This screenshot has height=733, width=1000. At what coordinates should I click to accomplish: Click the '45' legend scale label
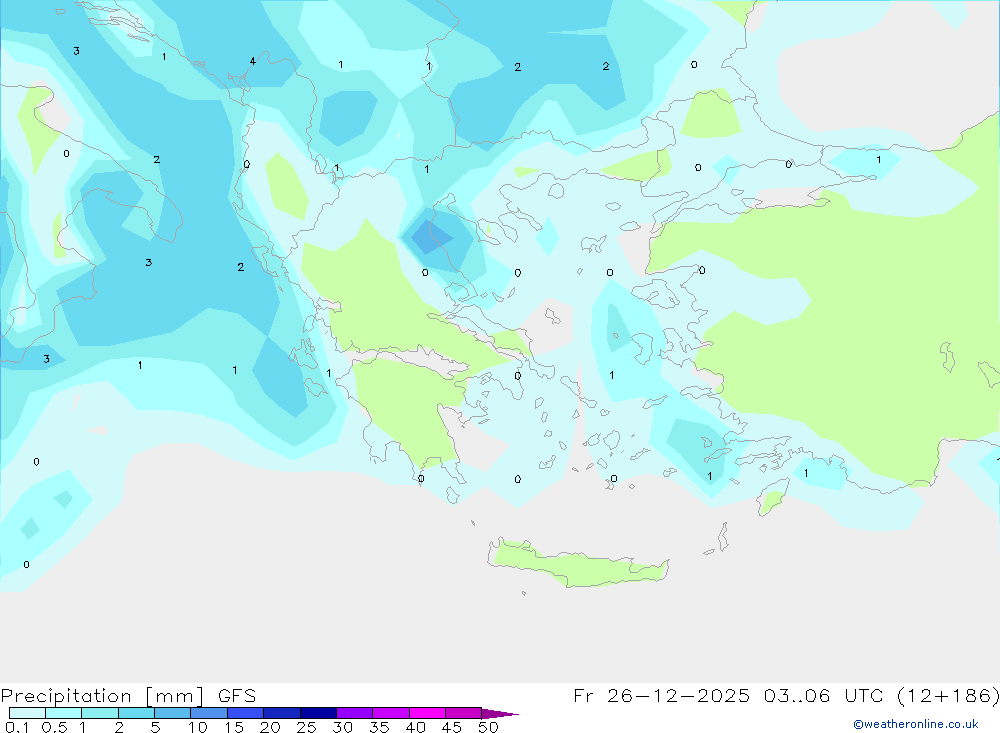click(452, 727)
